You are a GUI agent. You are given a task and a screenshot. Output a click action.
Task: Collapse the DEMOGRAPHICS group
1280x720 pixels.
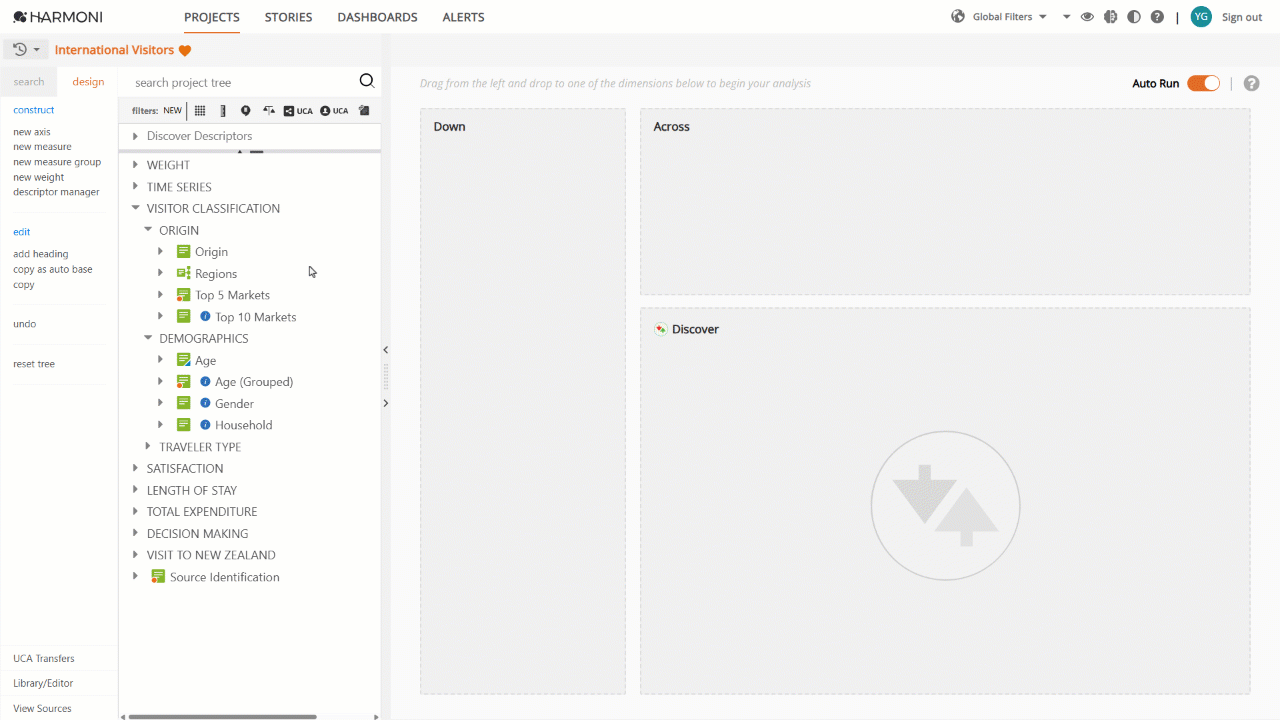[148, 338]
